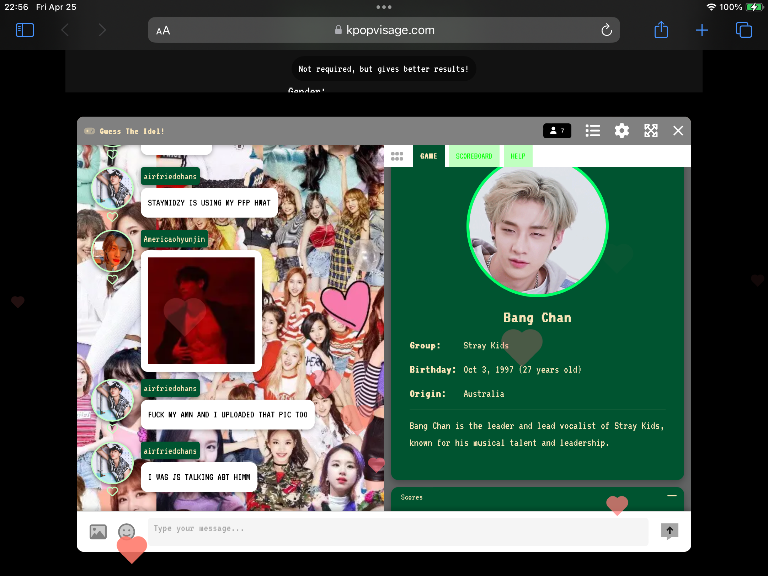
Task: Click the 'Bang Chan' name heading
Action: [537, 318]
